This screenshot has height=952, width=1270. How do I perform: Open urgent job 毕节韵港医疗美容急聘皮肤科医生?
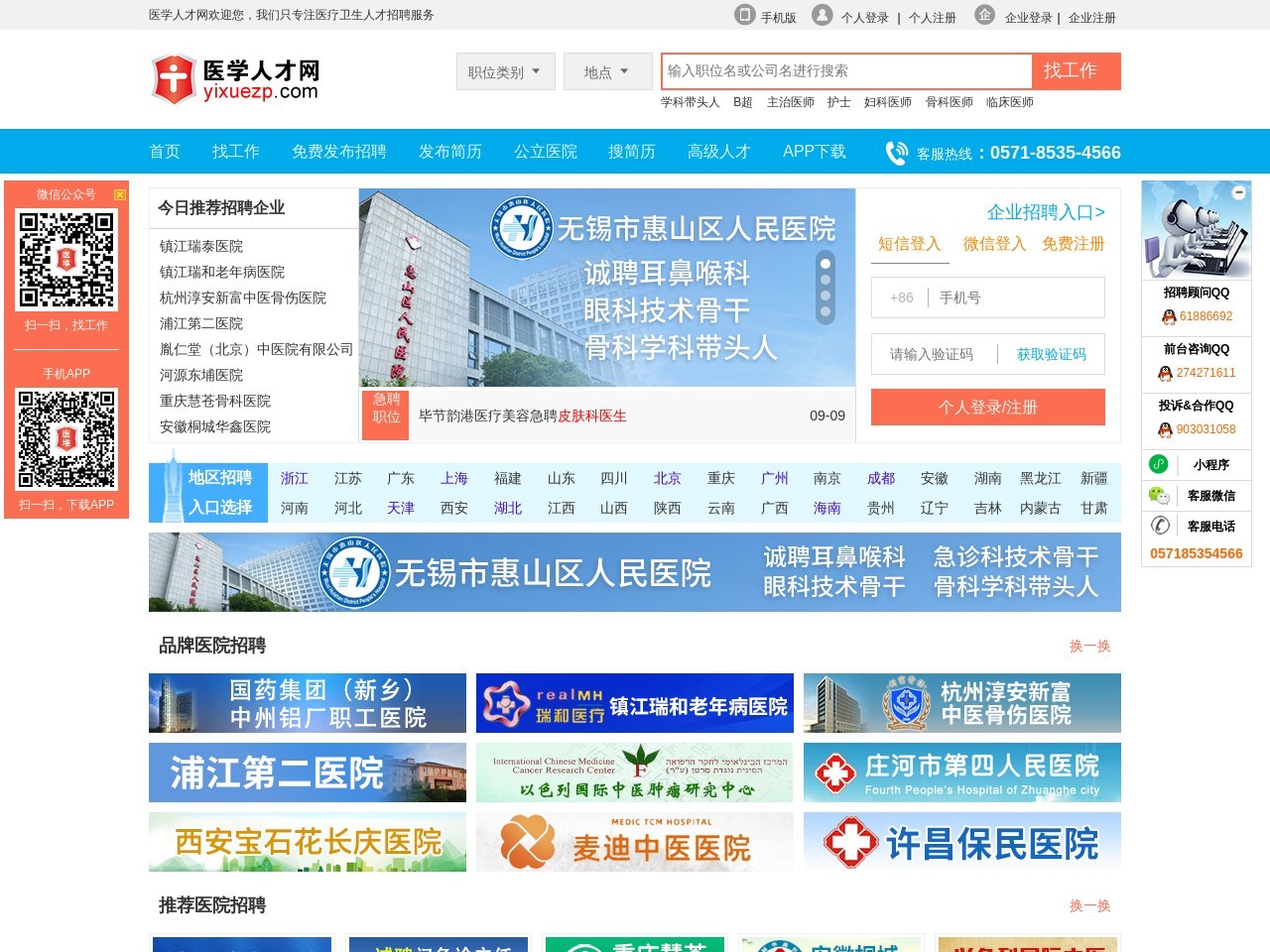(523, 416)
